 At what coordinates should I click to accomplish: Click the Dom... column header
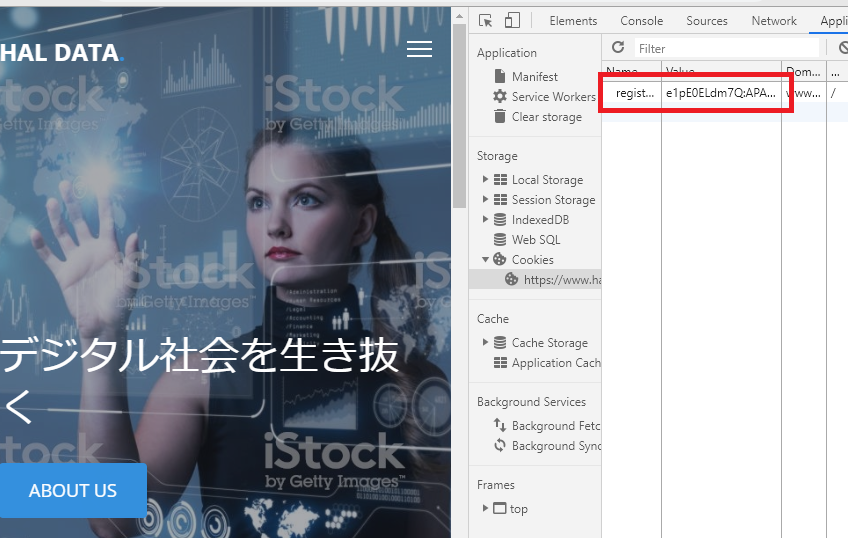click(x=803, y=69)
